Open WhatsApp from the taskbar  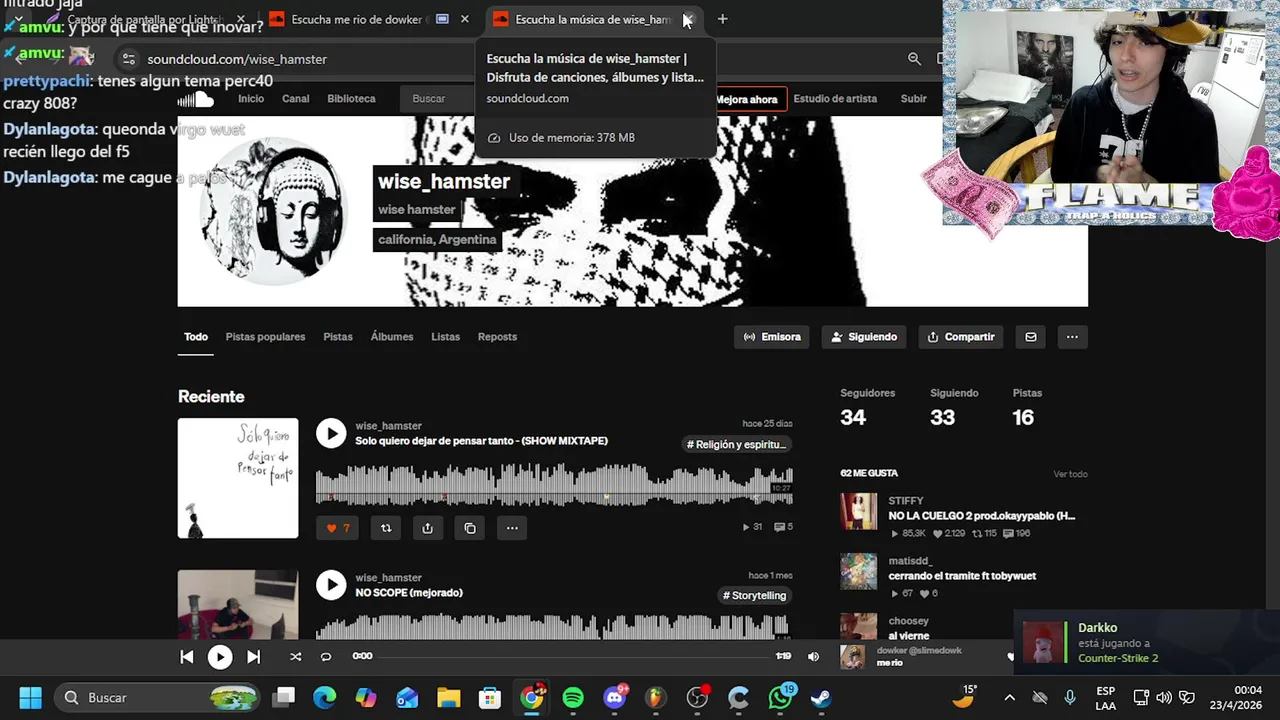[x=781, y=697]
